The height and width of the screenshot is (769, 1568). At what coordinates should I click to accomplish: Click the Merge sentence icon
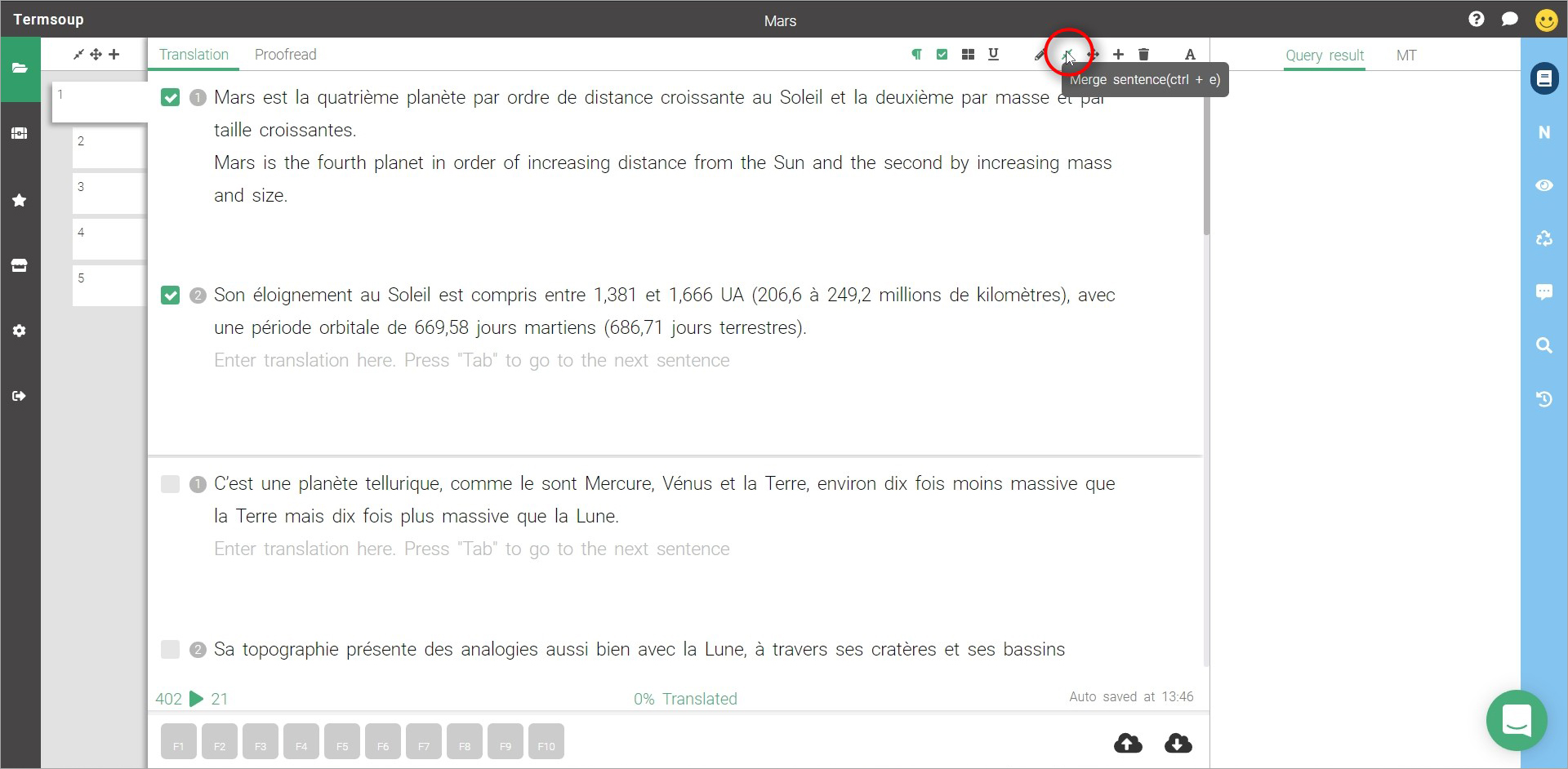1067,55
